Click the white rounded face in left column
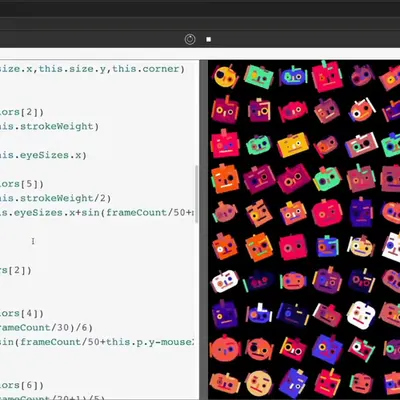This screenshot has width=400, height=400. point(224,282)
